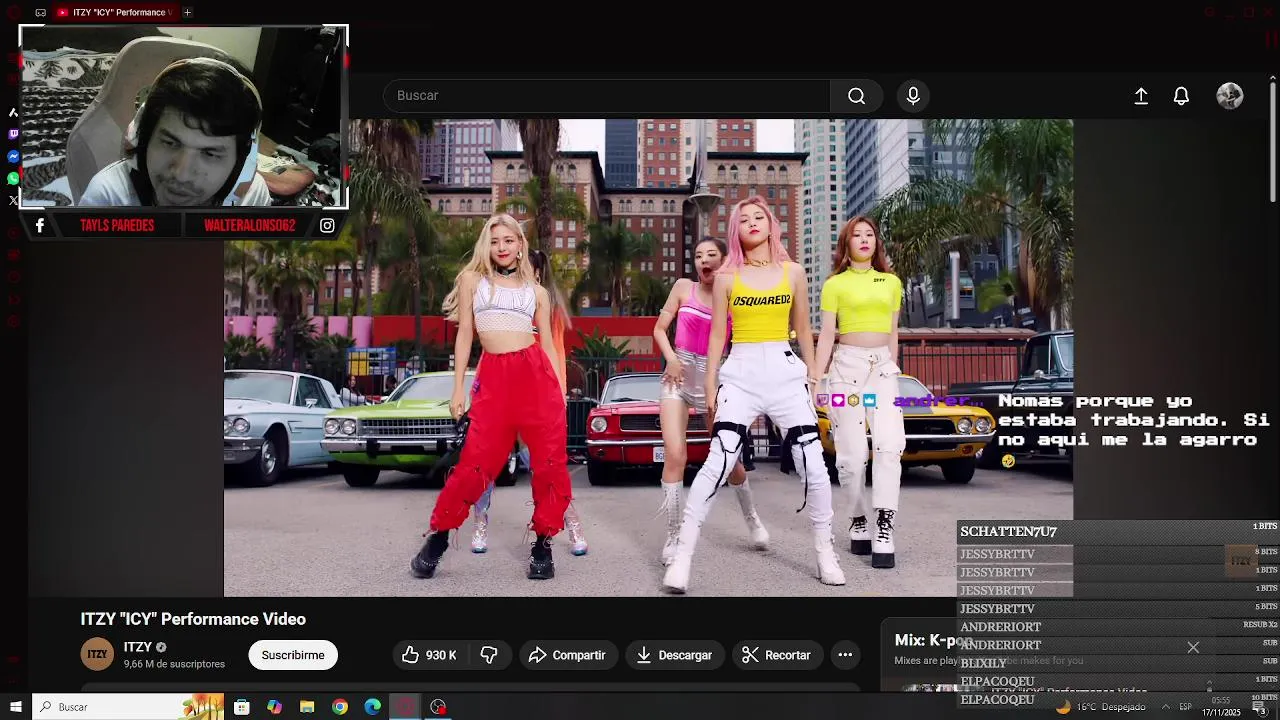Click the Mix: K-pop heading
The image size is (1280, 720).
pyautogui.click(x=934, y=640)
